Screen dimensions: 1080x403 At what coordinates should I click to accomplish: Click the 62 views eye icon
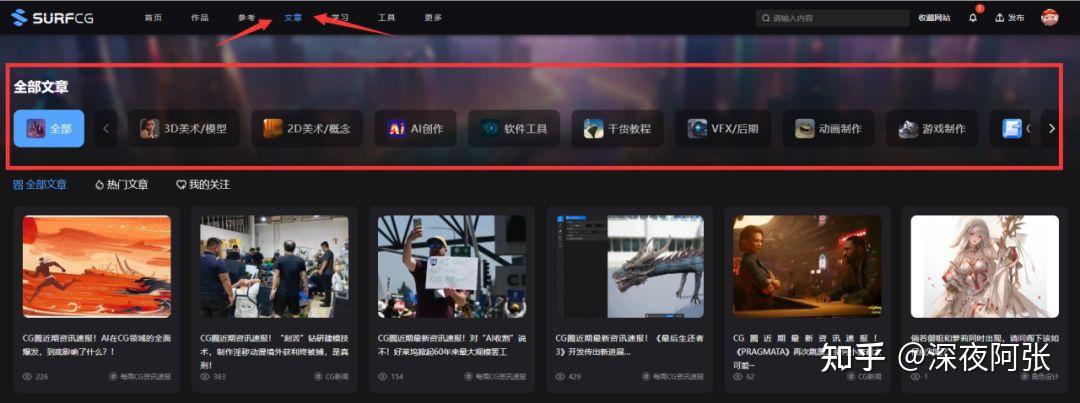(x=738, y=377)
